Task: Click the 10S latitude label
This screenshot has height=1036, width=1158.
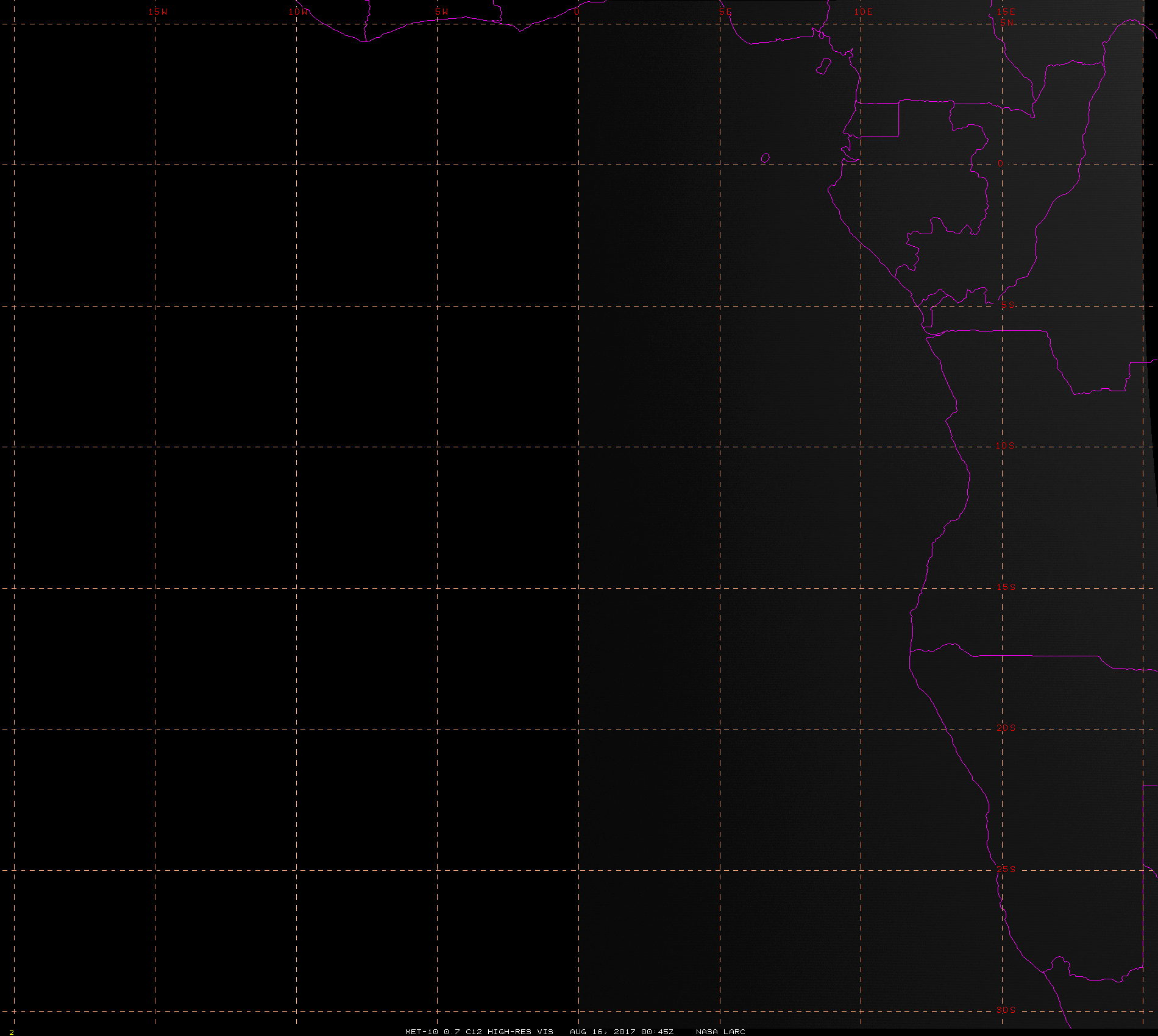Action: click(x=1006, y=445)
